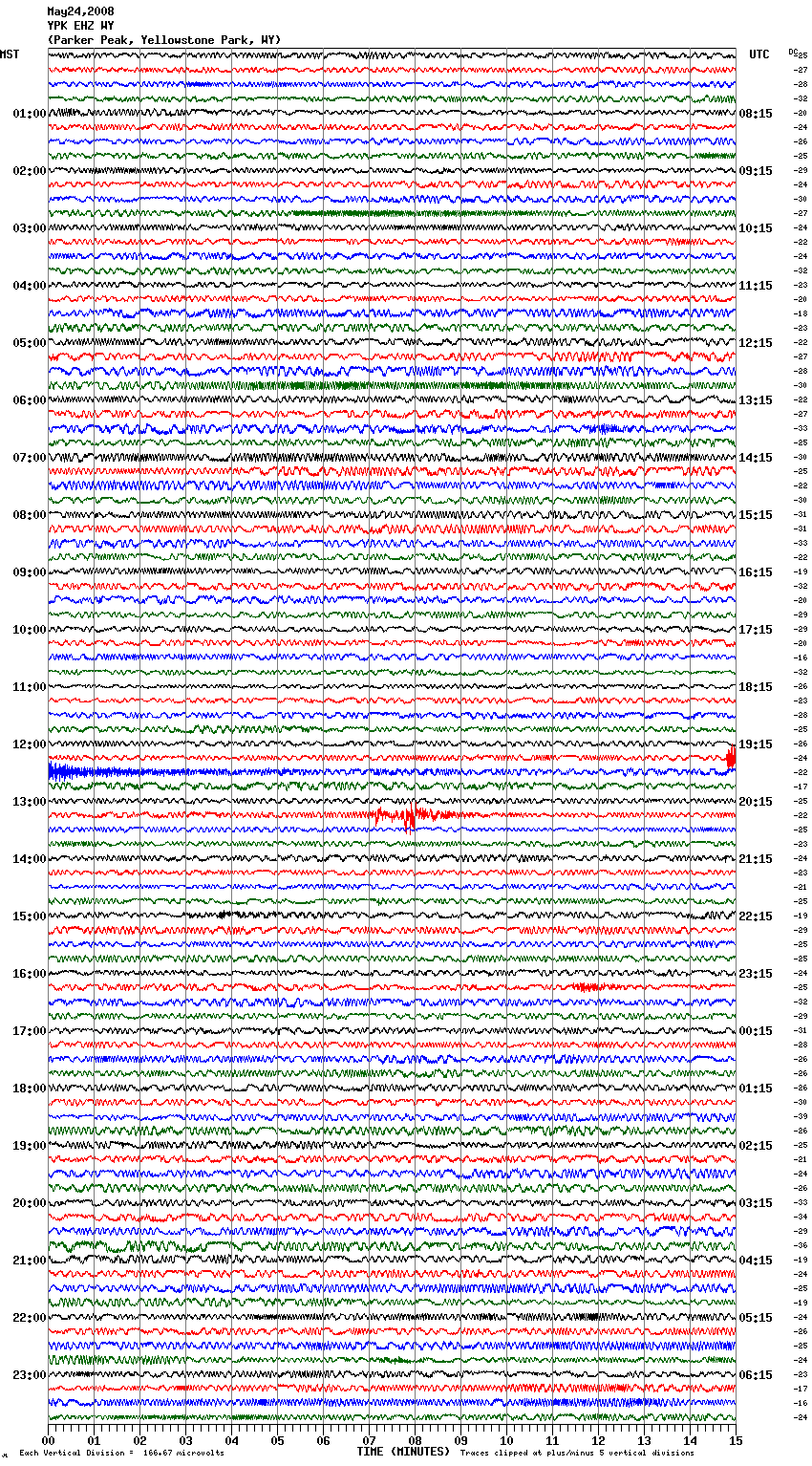Click the UTC time zone header
The image size is (812, 1466).
click(x=759, y=54)
